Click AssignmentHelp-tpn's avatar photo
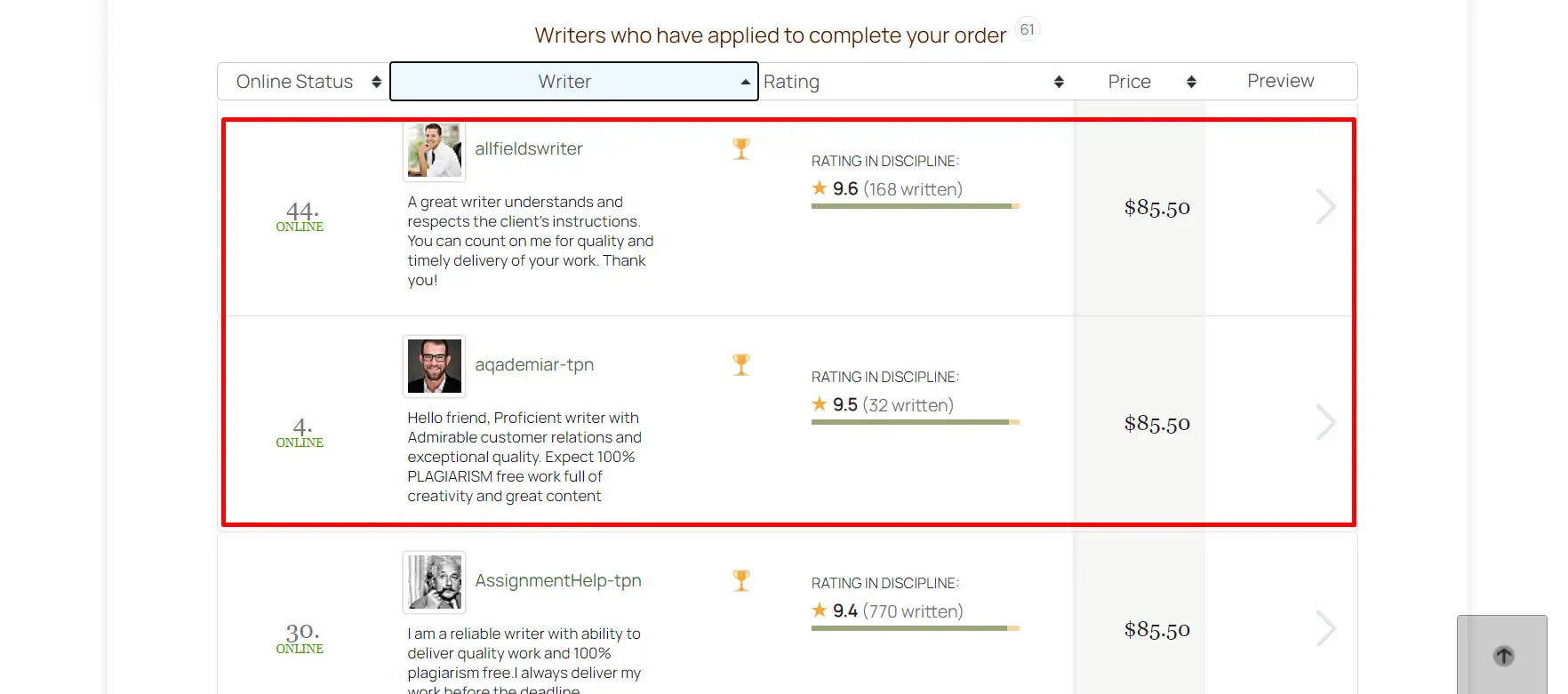The width and height of the screenshot is (1568, 694). click(x=433, y=582)
